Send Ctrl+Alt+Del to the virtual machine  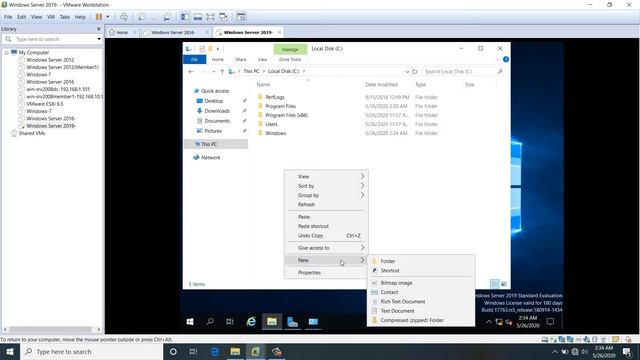(124, 17)
